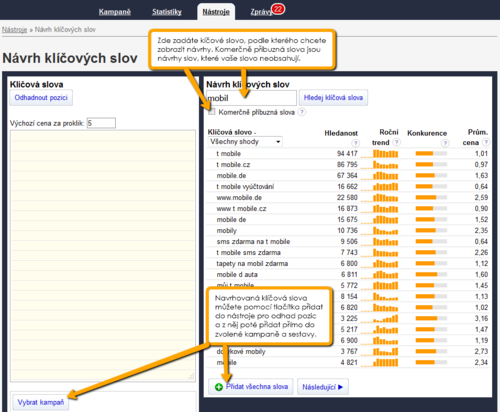Enable Komerčně příbuzná slova checkbox
Image resolution: width=500 pixels, height=412 pixels.
[212, 112]
